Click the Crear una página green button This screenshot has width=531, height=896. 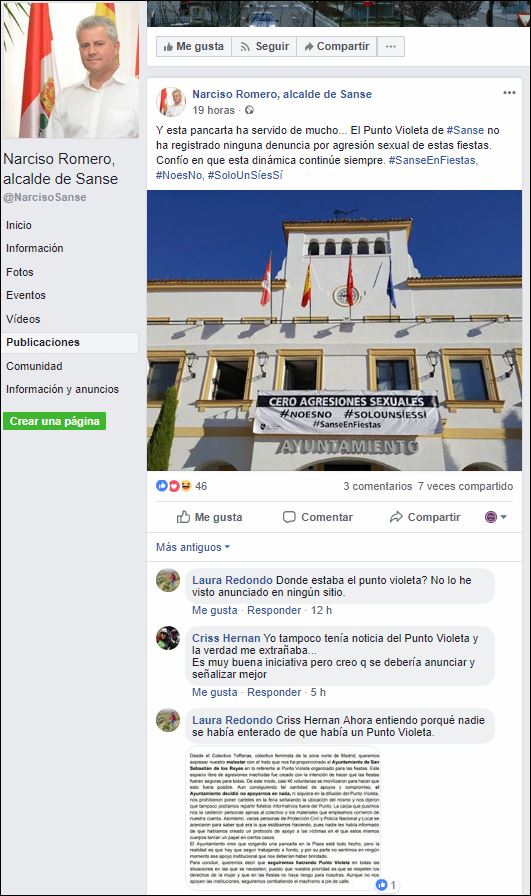click(x=54, y=421)
